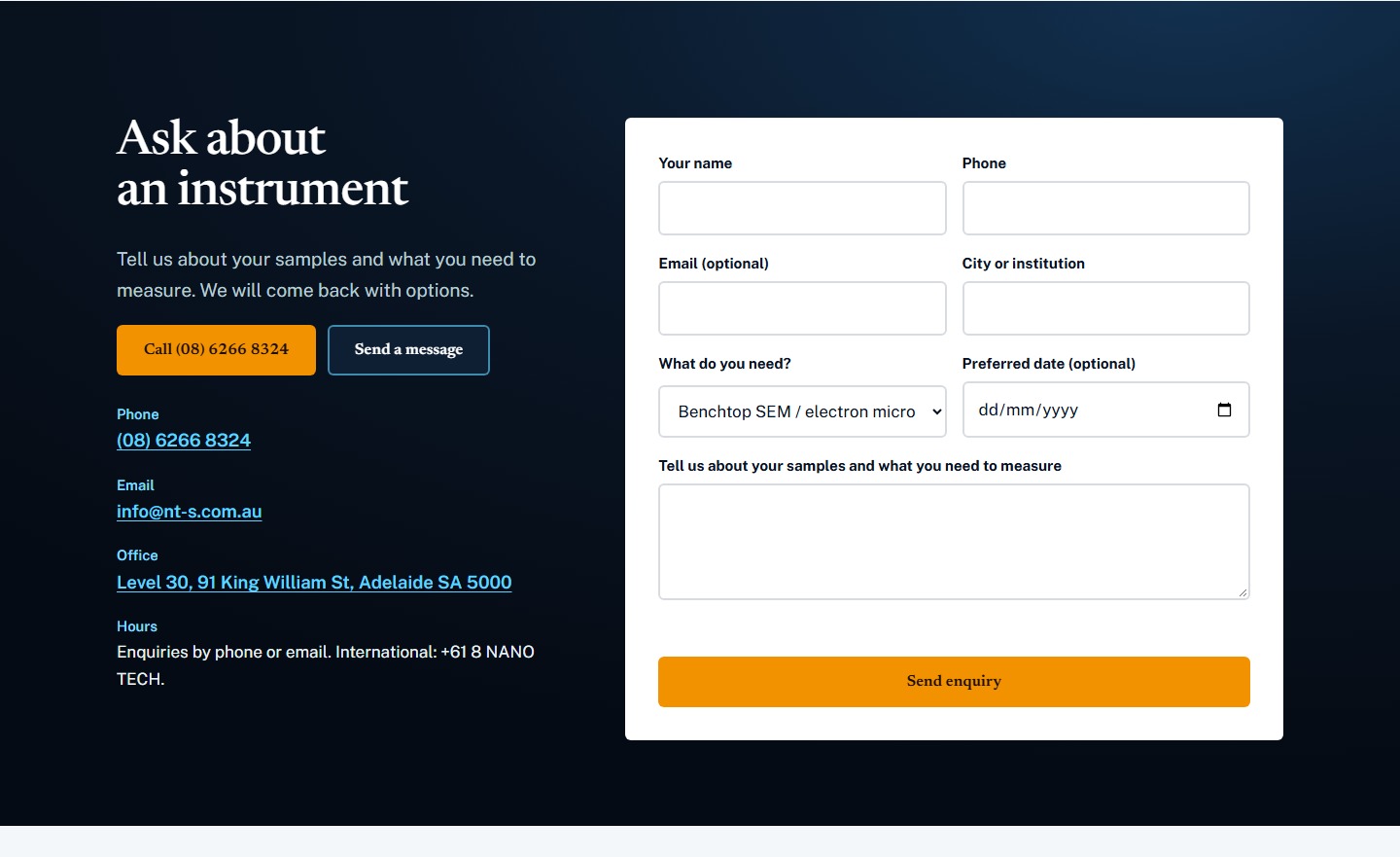The height and width of the screenshot is (857, 1400).
Task: Click the 'Ask about an instrument' heading
Action: point(262,162)
